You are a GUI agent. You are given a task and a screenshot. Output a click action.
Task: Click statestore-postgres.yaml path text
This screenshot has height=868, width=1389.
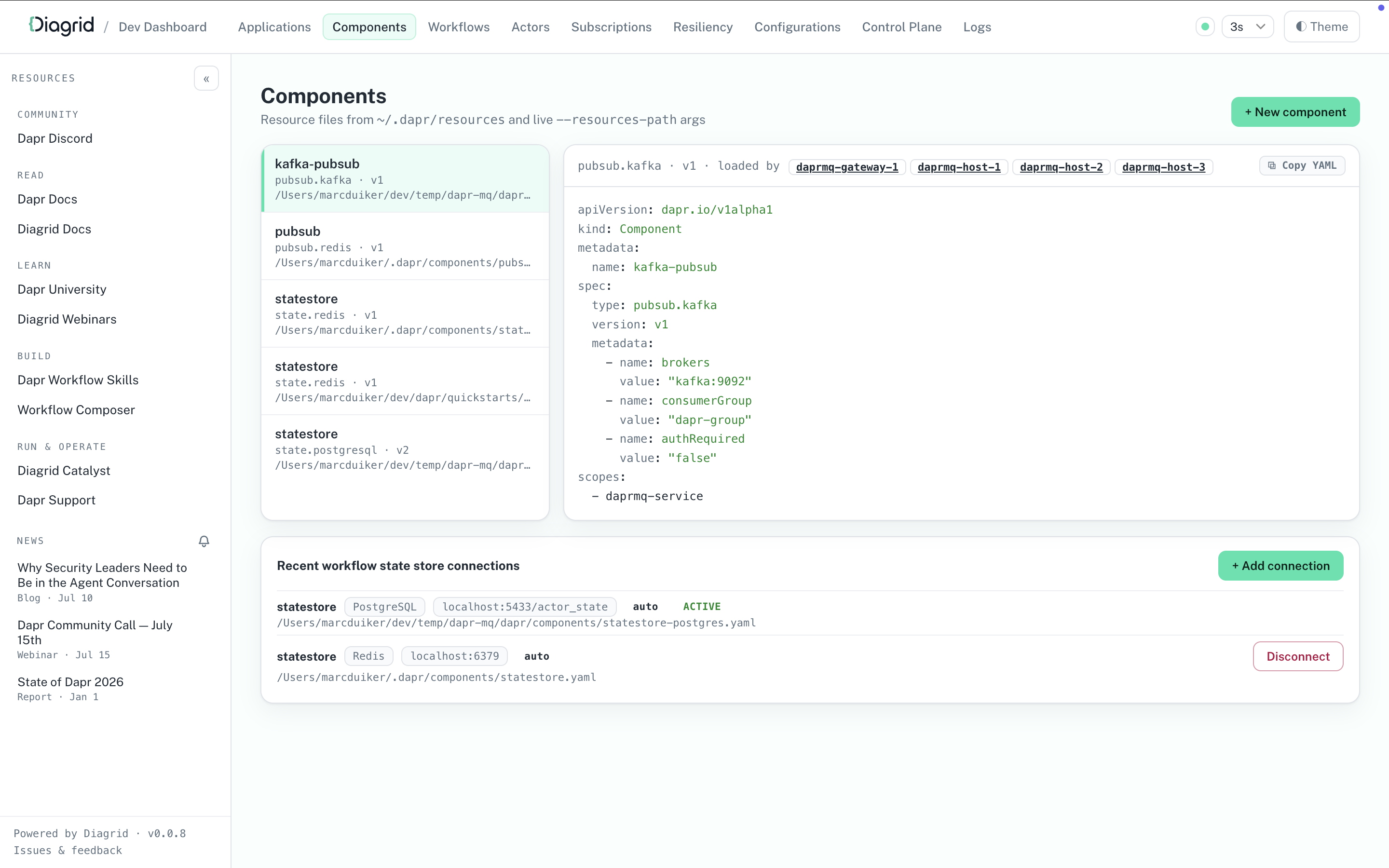point(516,623)
